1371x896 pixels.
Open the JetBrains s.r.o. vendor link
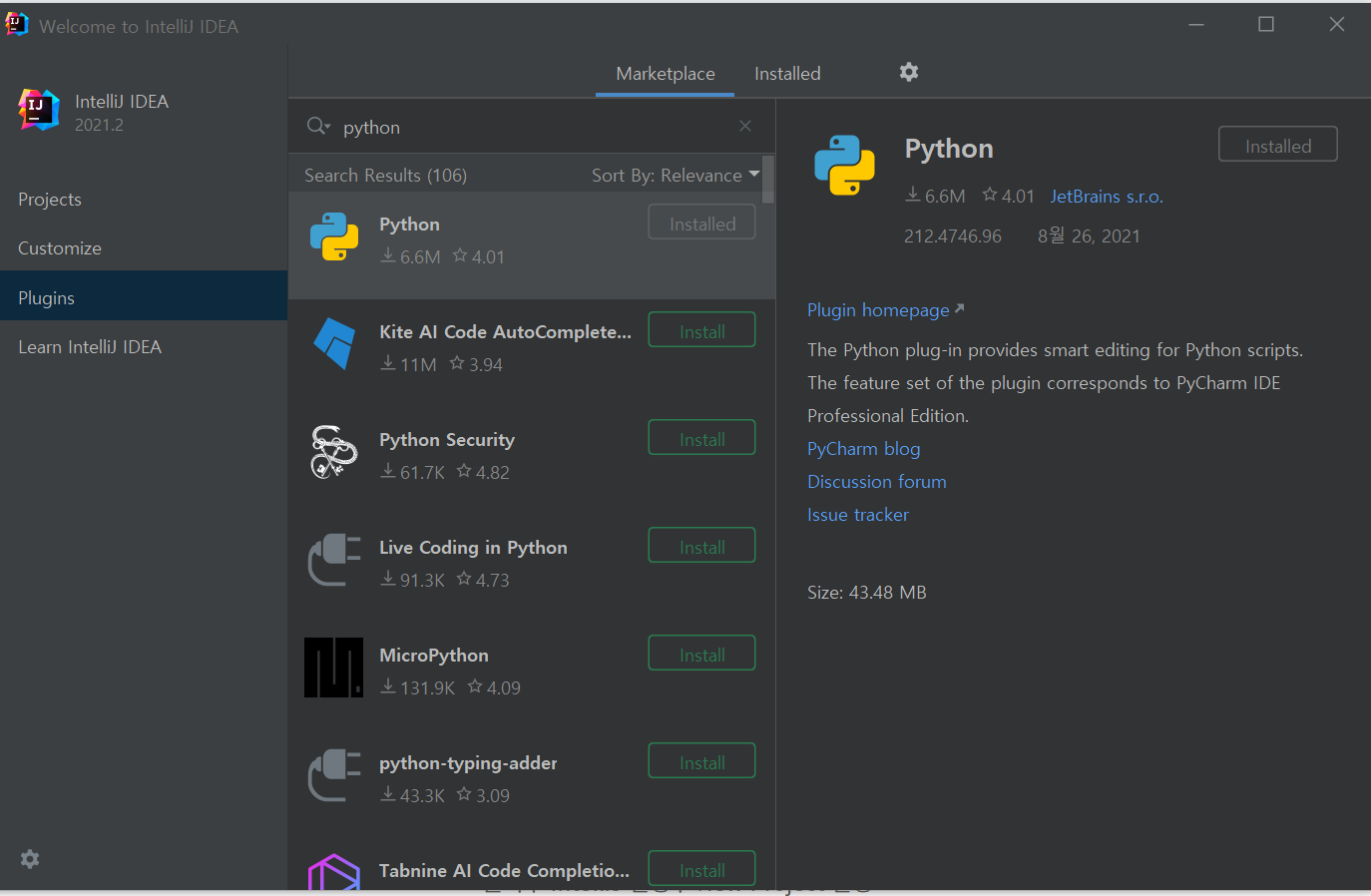[x=1107, y=197]
